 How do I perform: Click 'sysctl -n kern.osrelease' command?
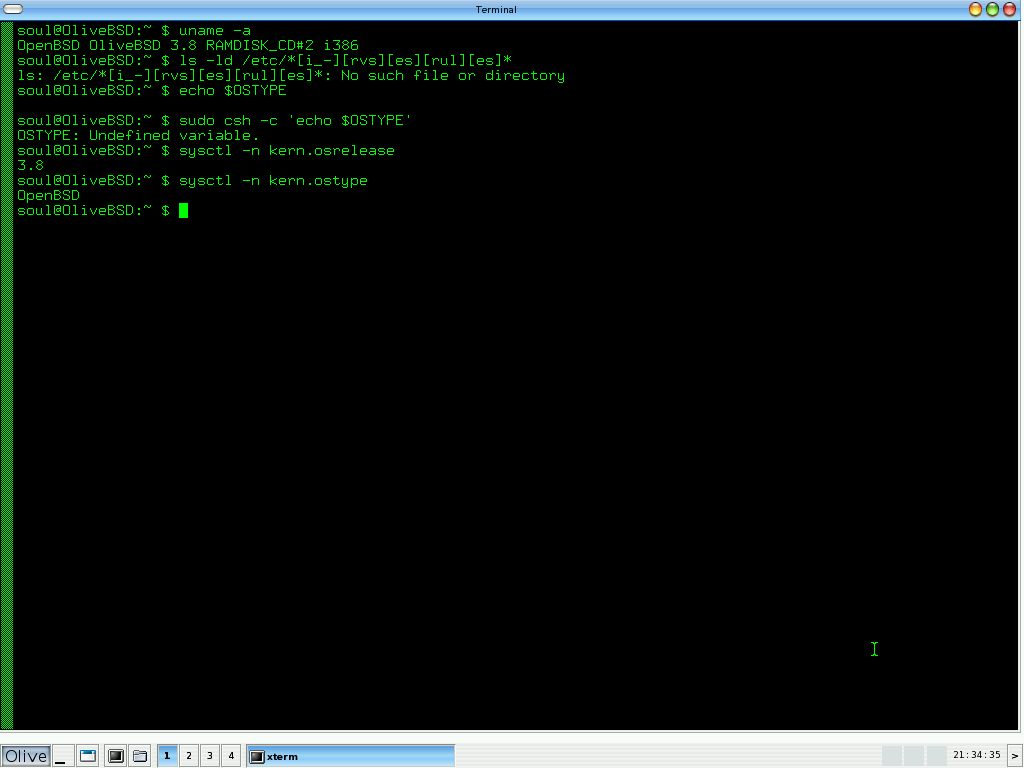tap(287, 151)
